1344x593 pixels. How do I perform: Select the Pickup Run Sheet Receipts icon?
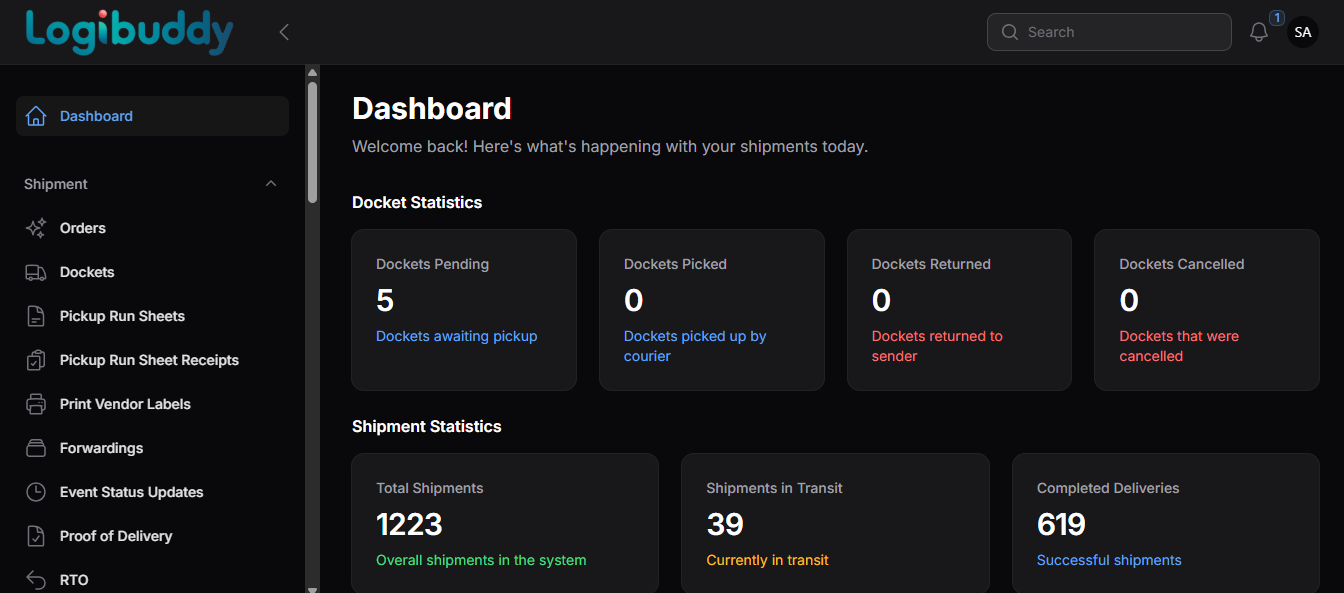click(x=35, y=360)
